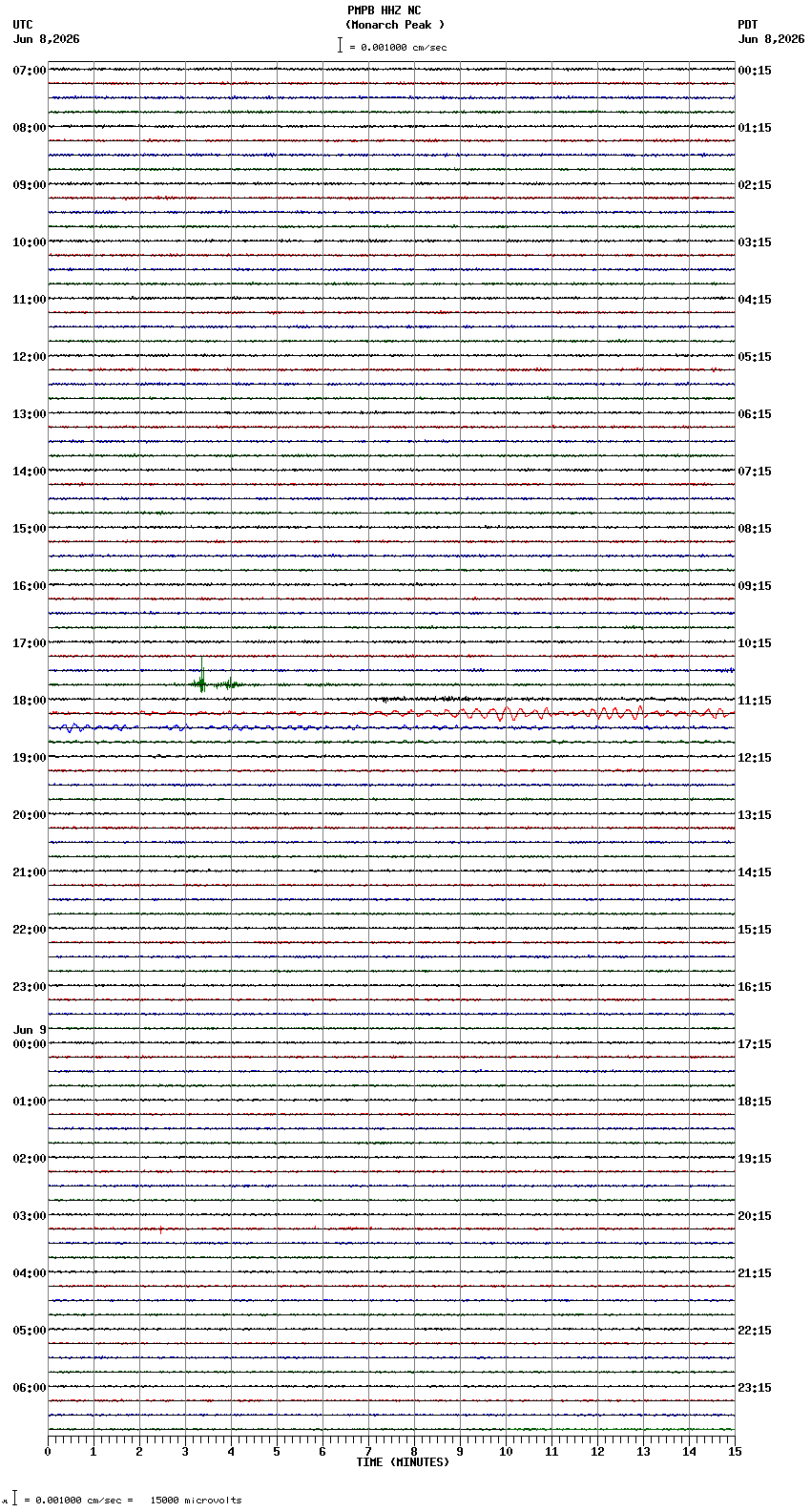
Task: Click the "22:15" PDT time label
Action: [x=755, y=1331]
